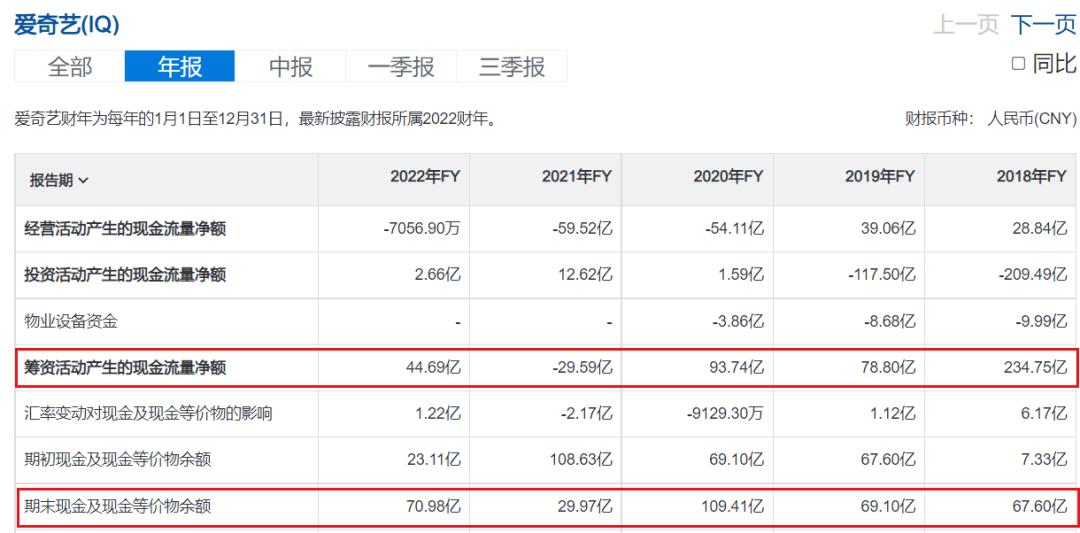Select the 2021年FY column header
The image size is (1080, 533).
click(x=577, y=176)
